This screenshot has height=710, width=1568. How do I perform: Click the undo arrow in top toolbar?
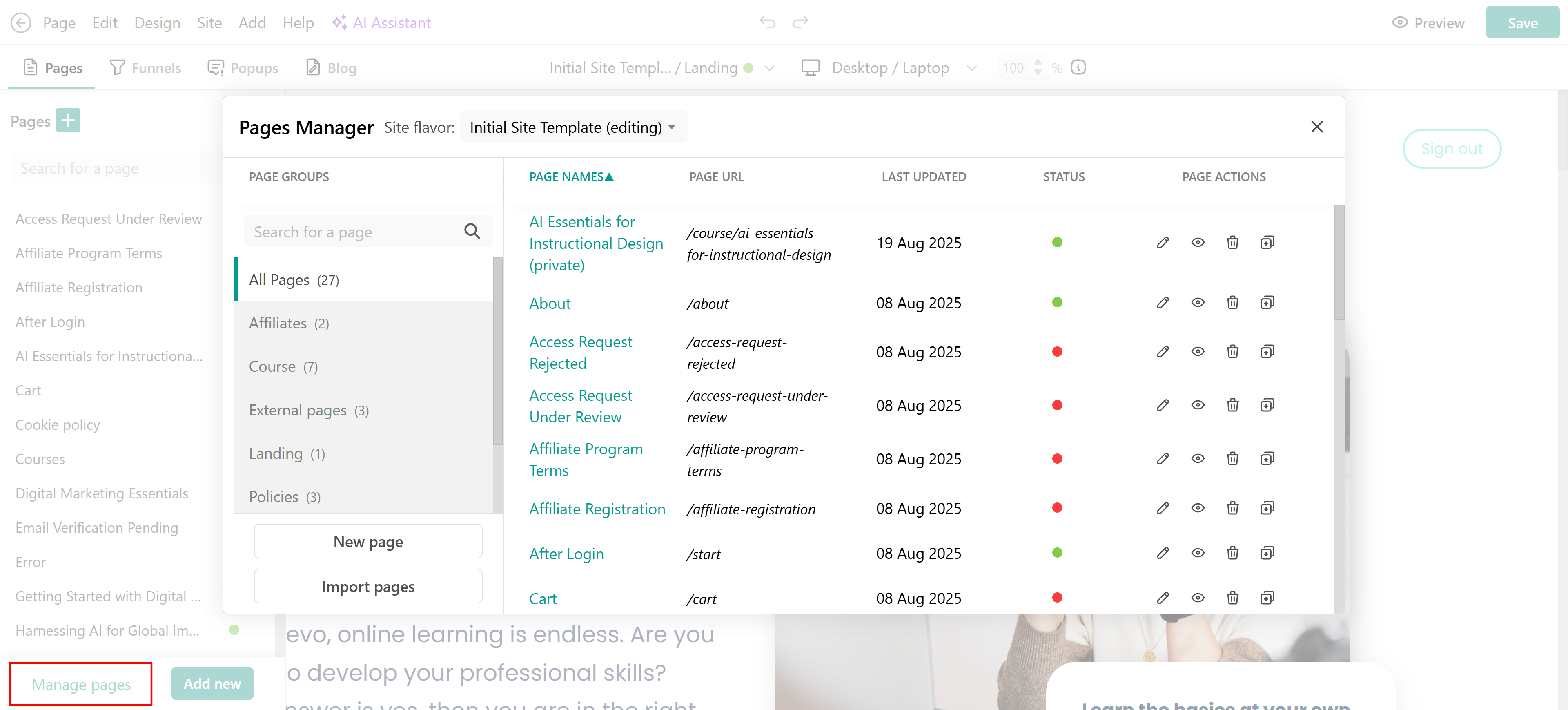point(767,22)
